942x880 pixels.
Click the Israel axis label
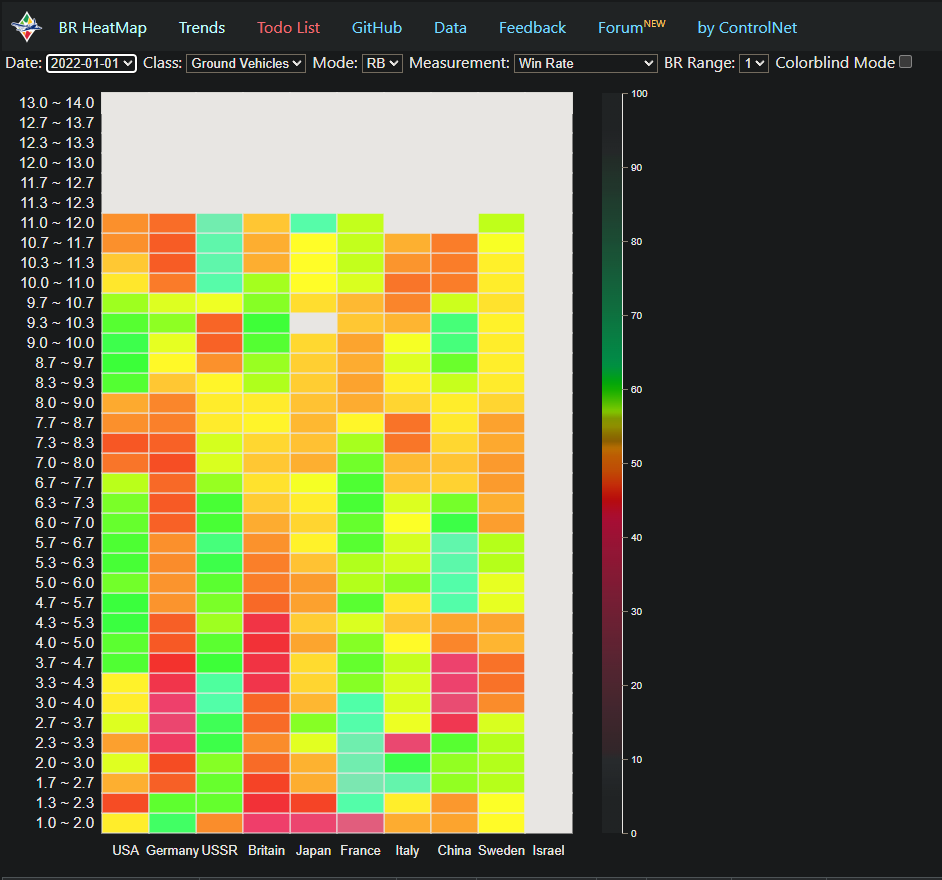(548, 851)
